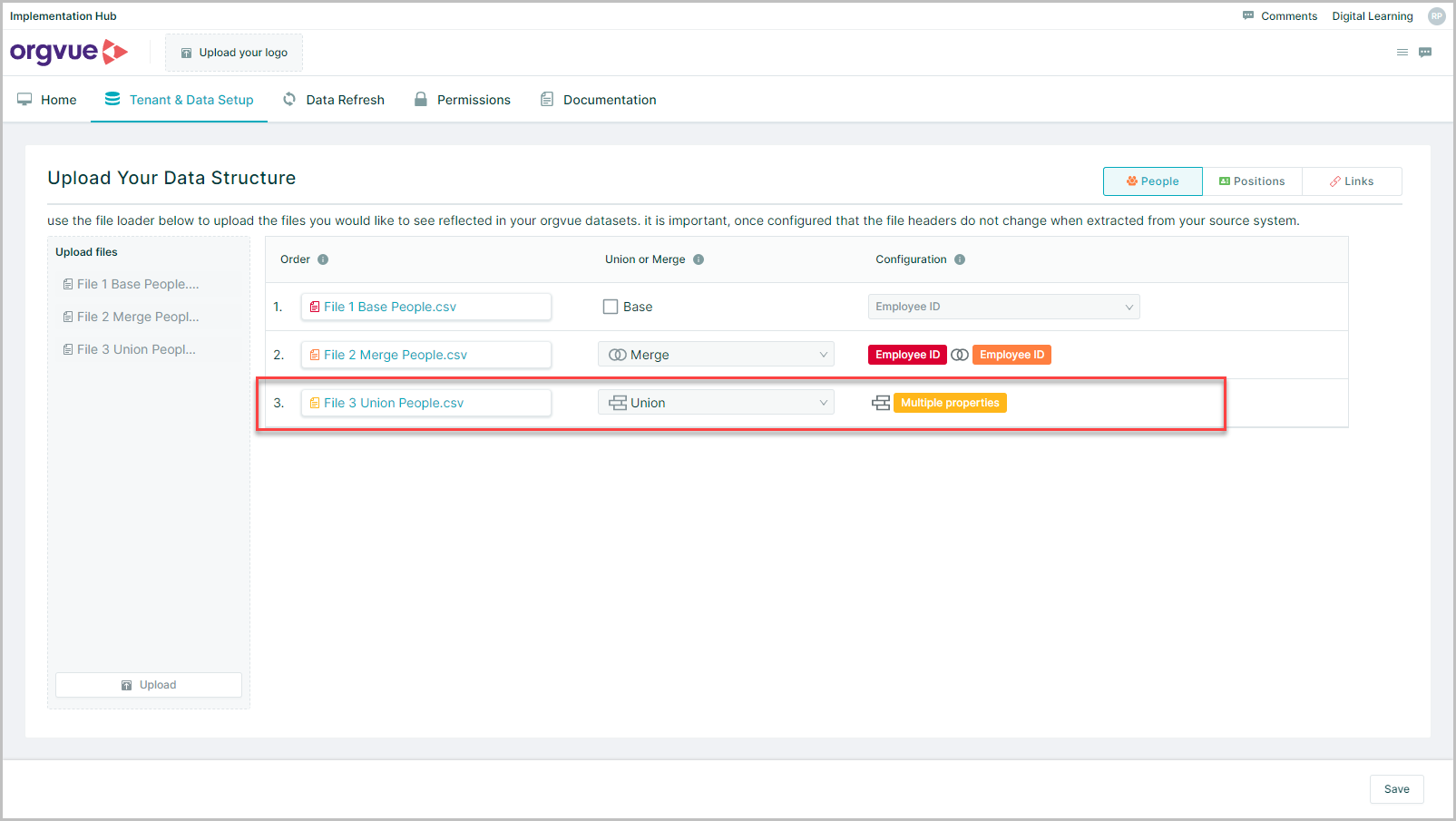
Task: Switch to the Links tab
Action: (1353, 181)
